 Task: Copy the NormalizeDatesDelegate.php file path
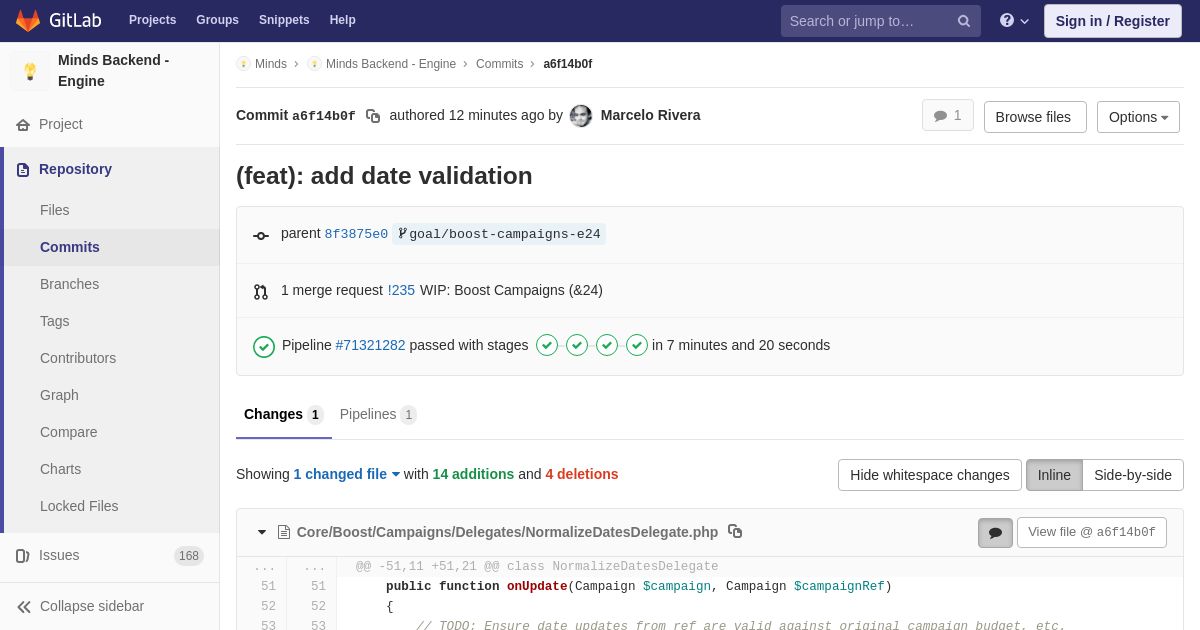click(735, 531)
